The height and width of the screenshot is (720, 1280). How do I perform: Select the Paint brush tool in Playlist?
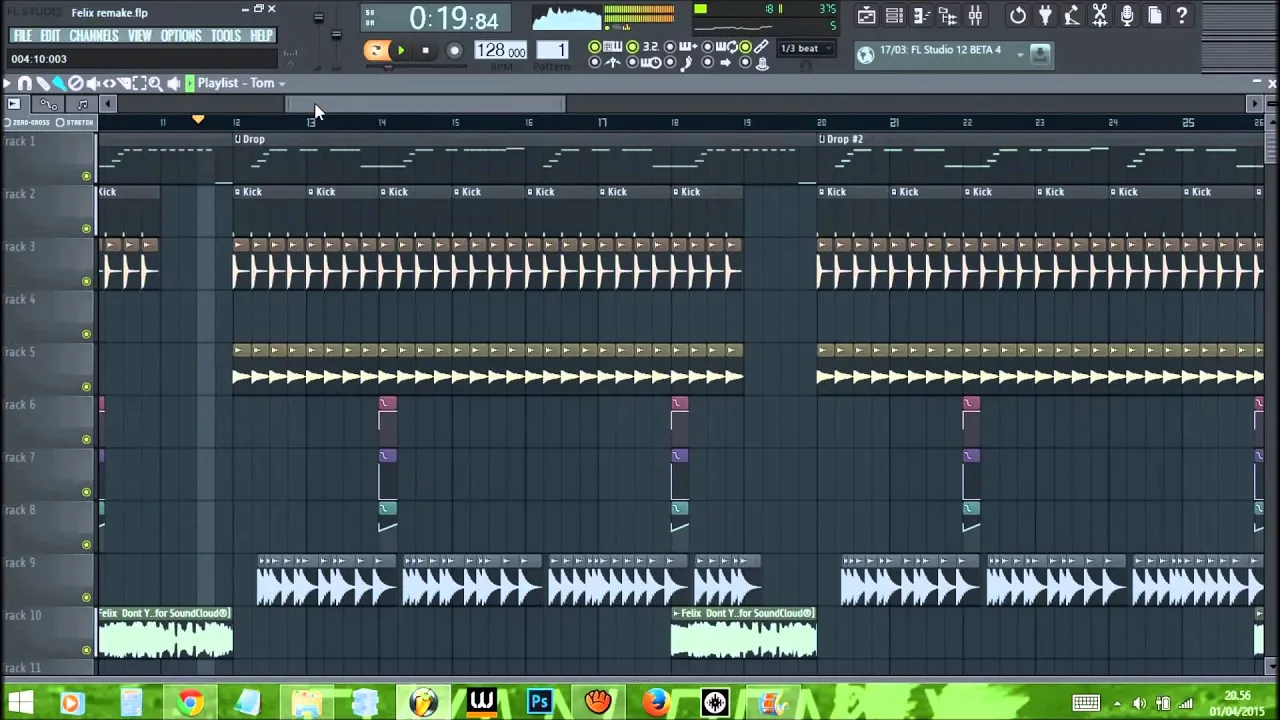point(59,84)
